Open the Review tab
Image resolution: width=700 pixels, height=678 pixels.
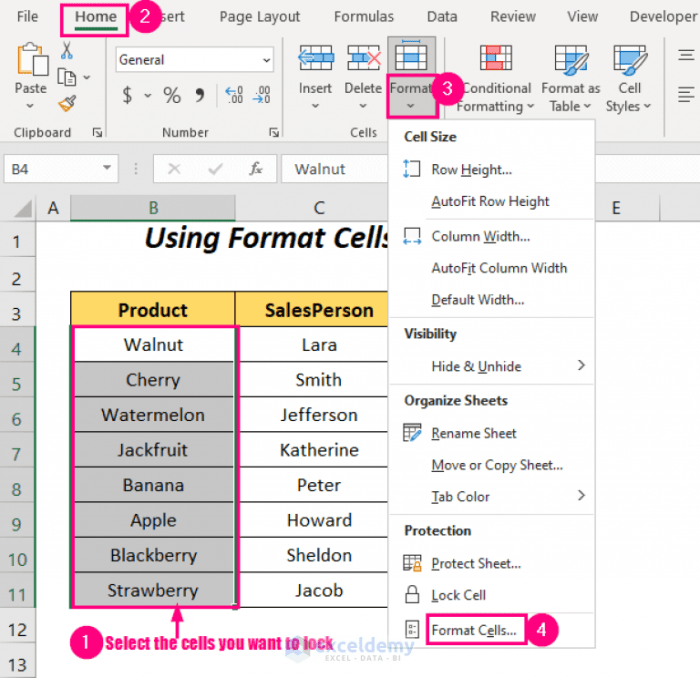(x=513, y=17)
